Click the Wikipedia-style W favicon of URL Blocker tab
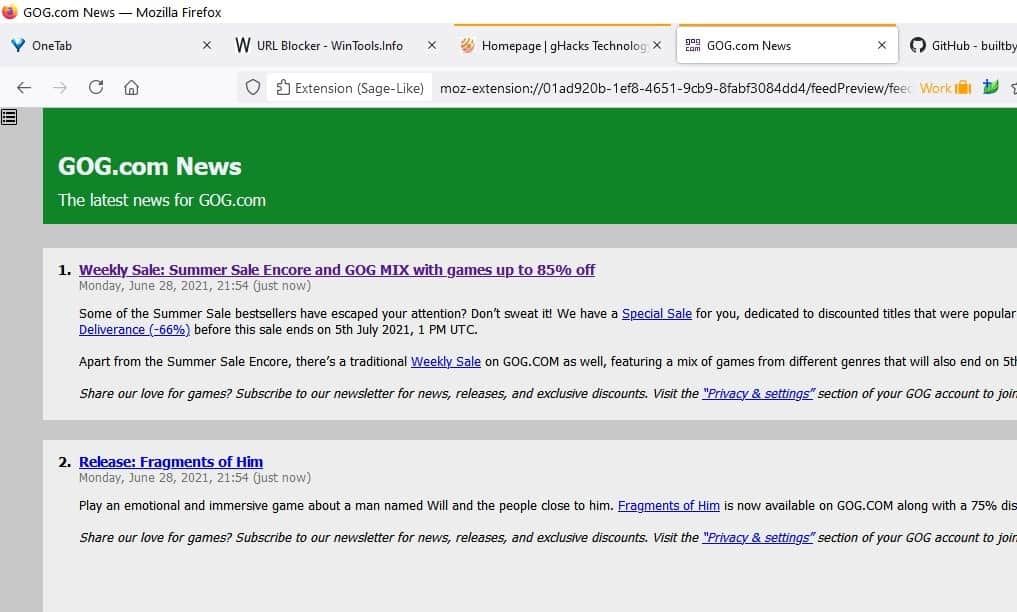Image resolution: width=1017 pixels, height=612 pixels. point(243,45)
